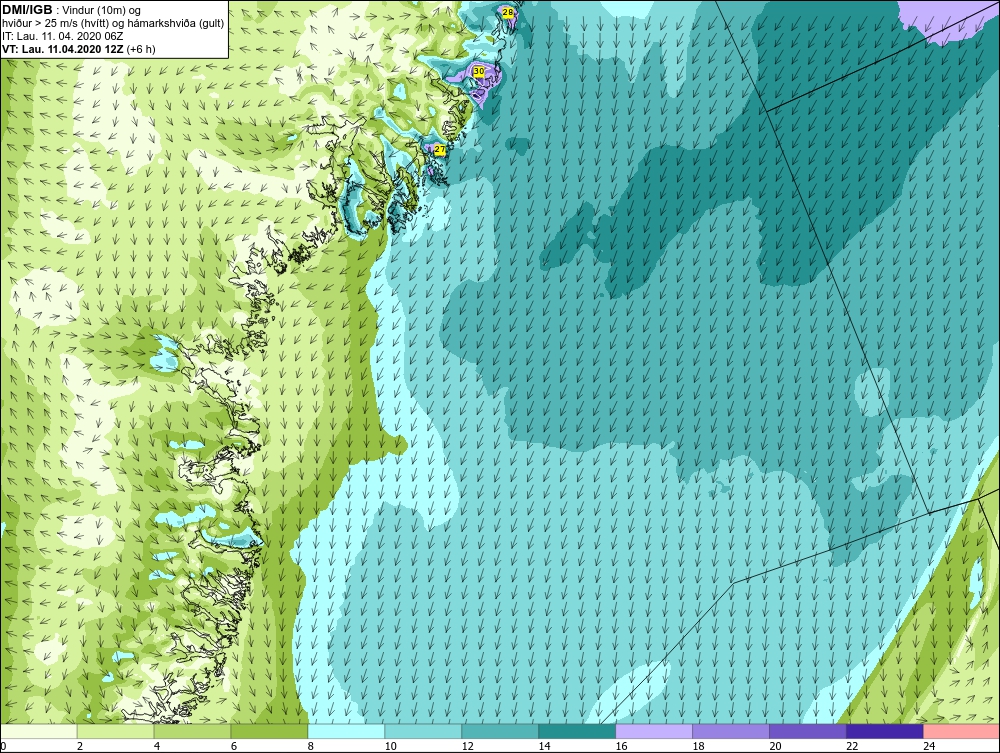Click the legend scale number 12
The width and height of the screenshot is (1000, 753).
coord(467,746)
